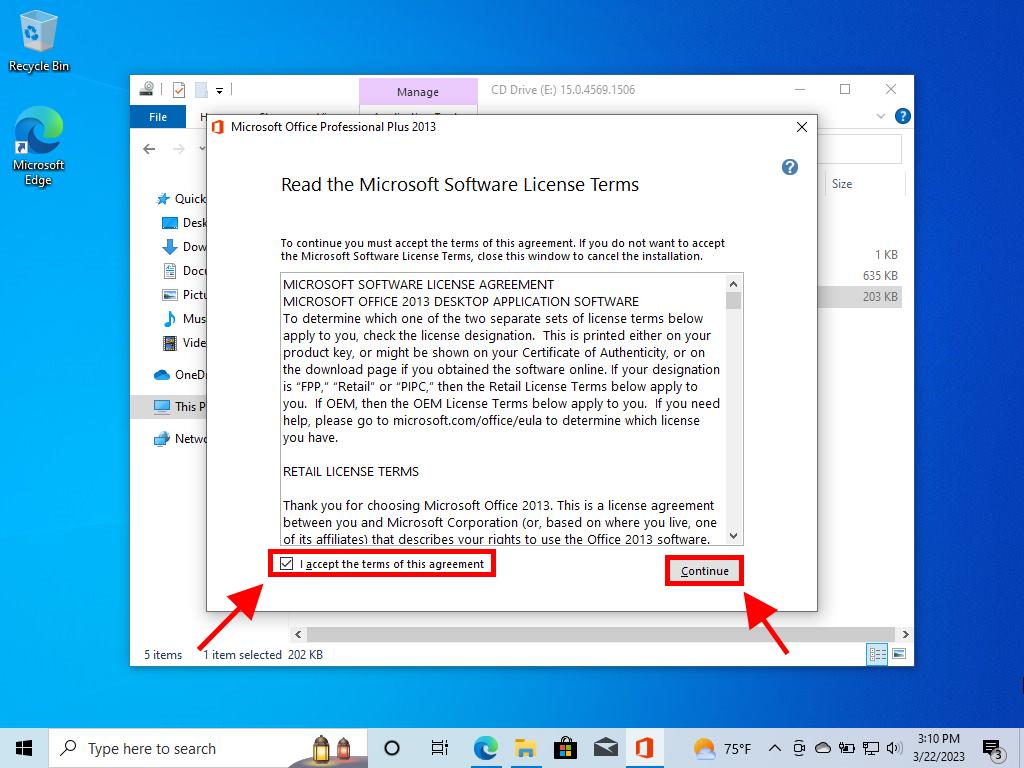Expand the Explorer ribbon chevron
This screenshot has width=1024, height=768.
[881, 116]
